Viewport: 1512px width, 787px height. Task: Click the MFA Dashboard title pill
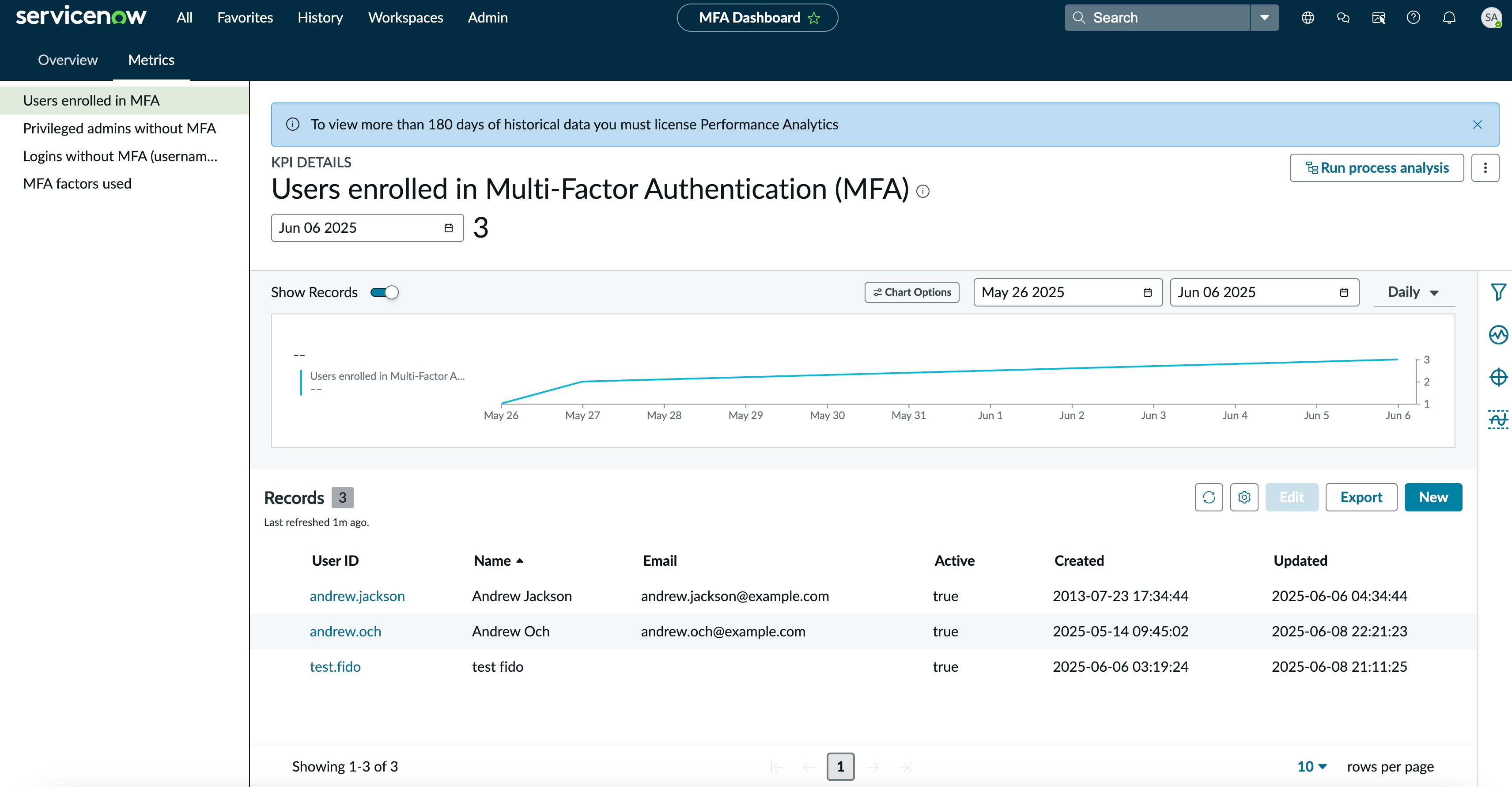point(757,18)
